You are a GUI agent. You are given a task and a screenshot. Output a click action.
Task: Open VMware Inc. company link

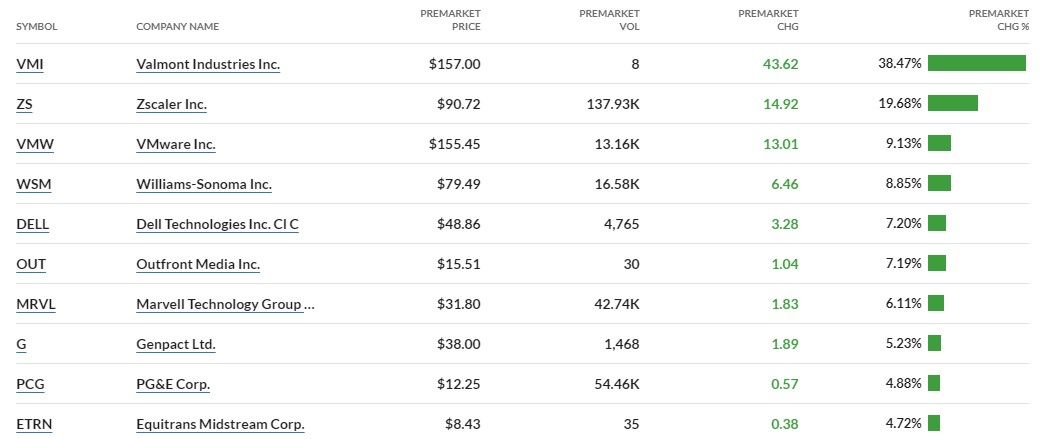coord(175,144)
